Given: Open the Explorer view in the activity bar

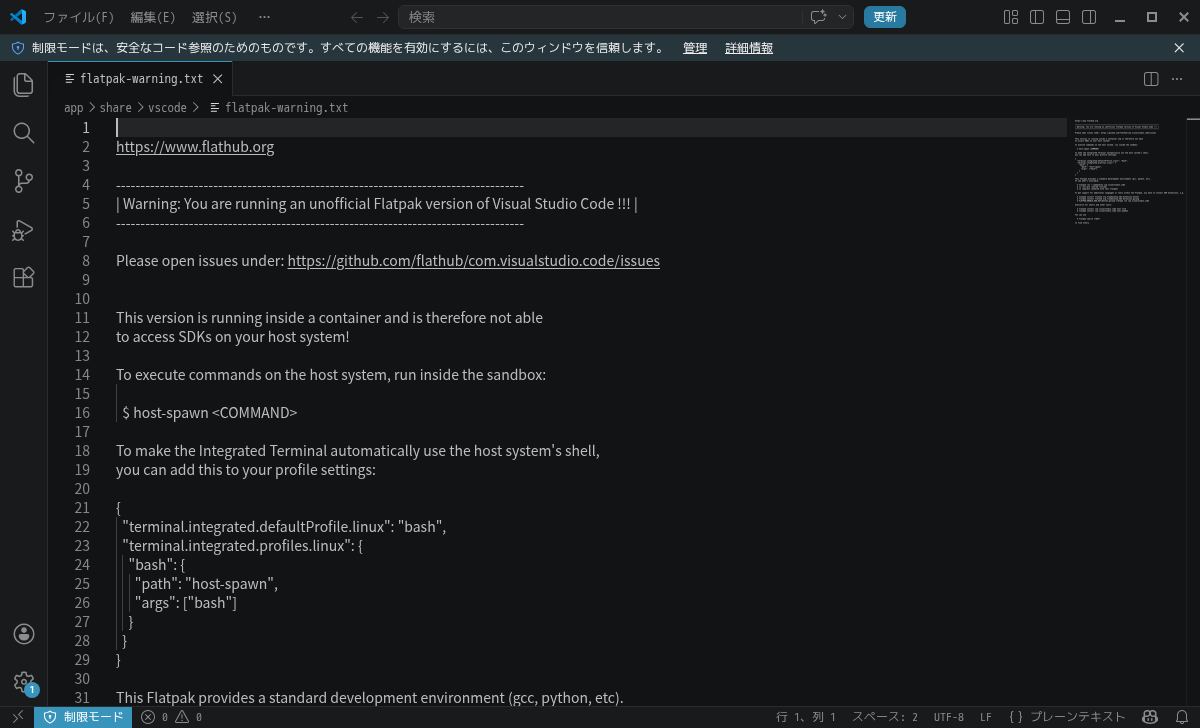Looking at the screenshot, I should pos(23,85).
